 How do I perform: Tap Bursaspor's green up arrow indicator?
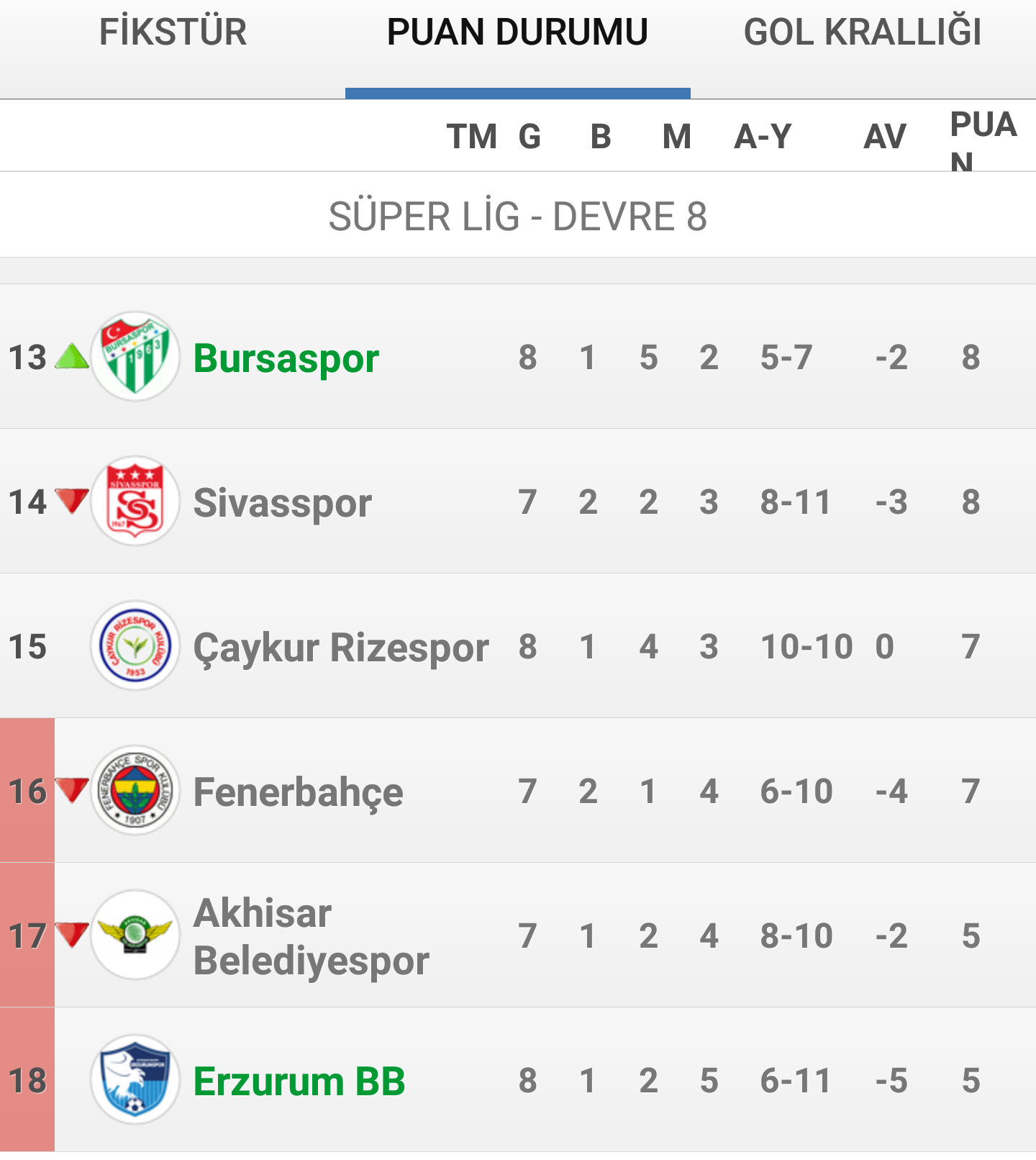click(72, 356)
